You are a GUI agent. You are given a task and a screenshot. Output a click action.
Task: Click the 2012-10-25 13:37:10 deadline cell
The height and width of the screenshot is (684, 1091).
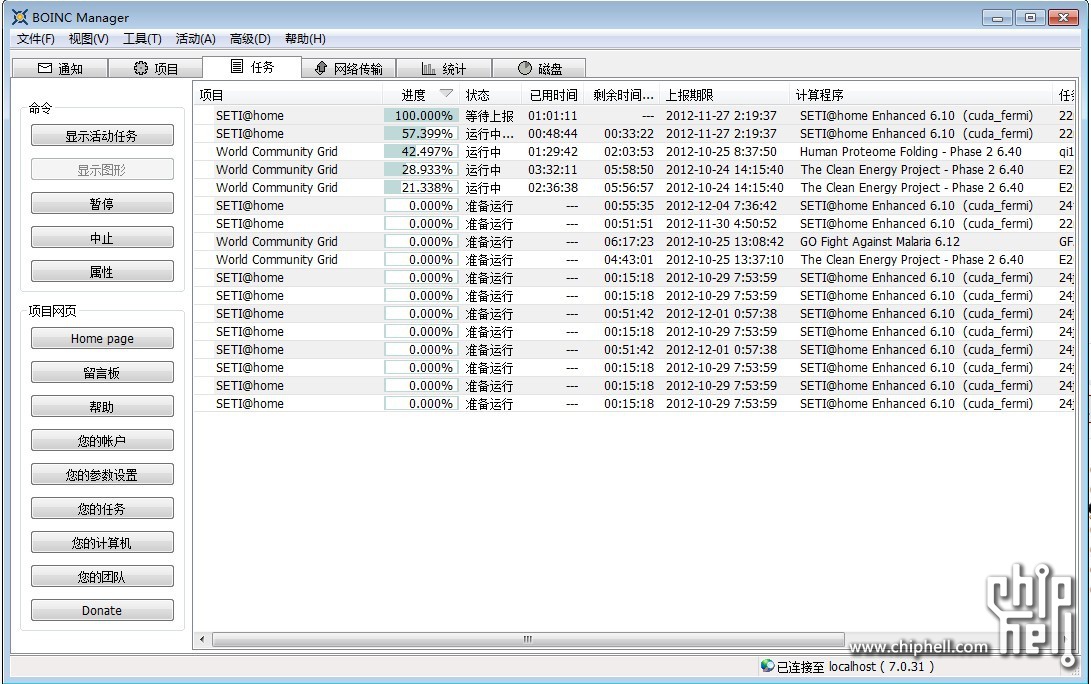point(724,260)
